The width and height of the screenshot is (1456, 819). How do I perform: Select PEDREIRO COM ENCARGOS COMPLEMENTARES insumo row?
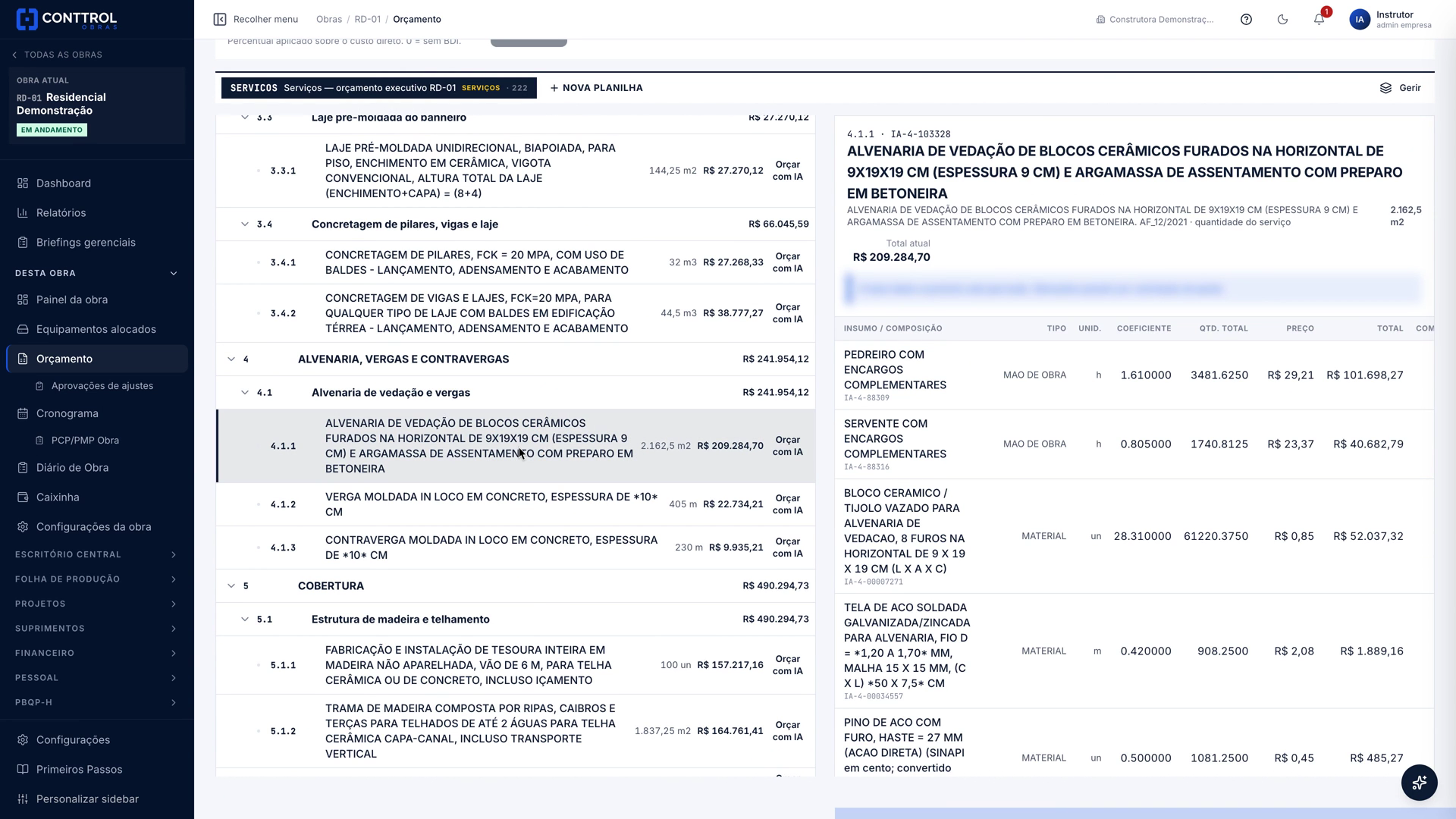point(1134,375)
